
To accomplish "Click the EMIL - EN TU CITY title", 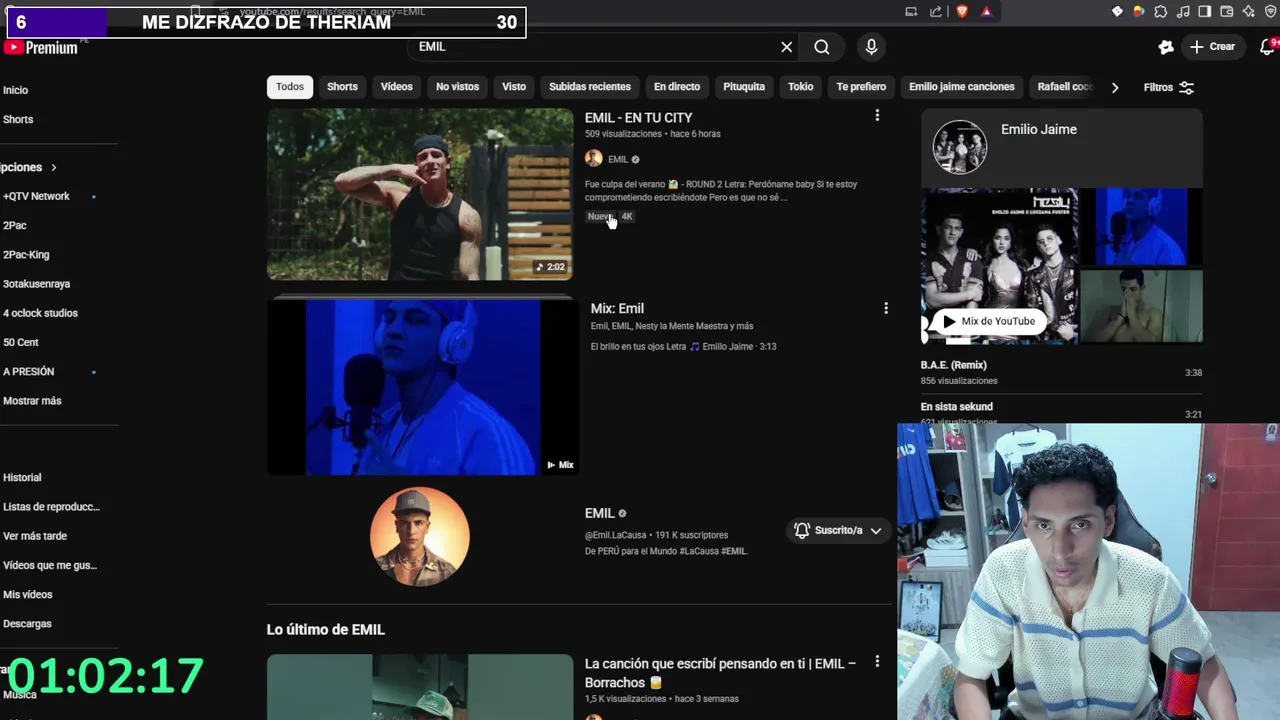I will coord(638,117).
